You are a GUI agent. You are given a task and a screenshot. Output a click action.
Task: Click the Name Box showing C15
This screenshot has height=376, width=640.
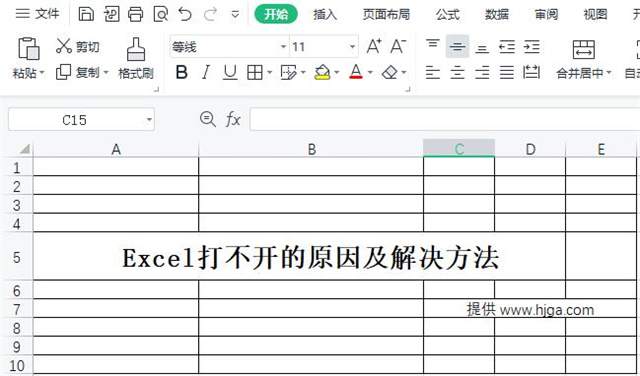[76, 120]
